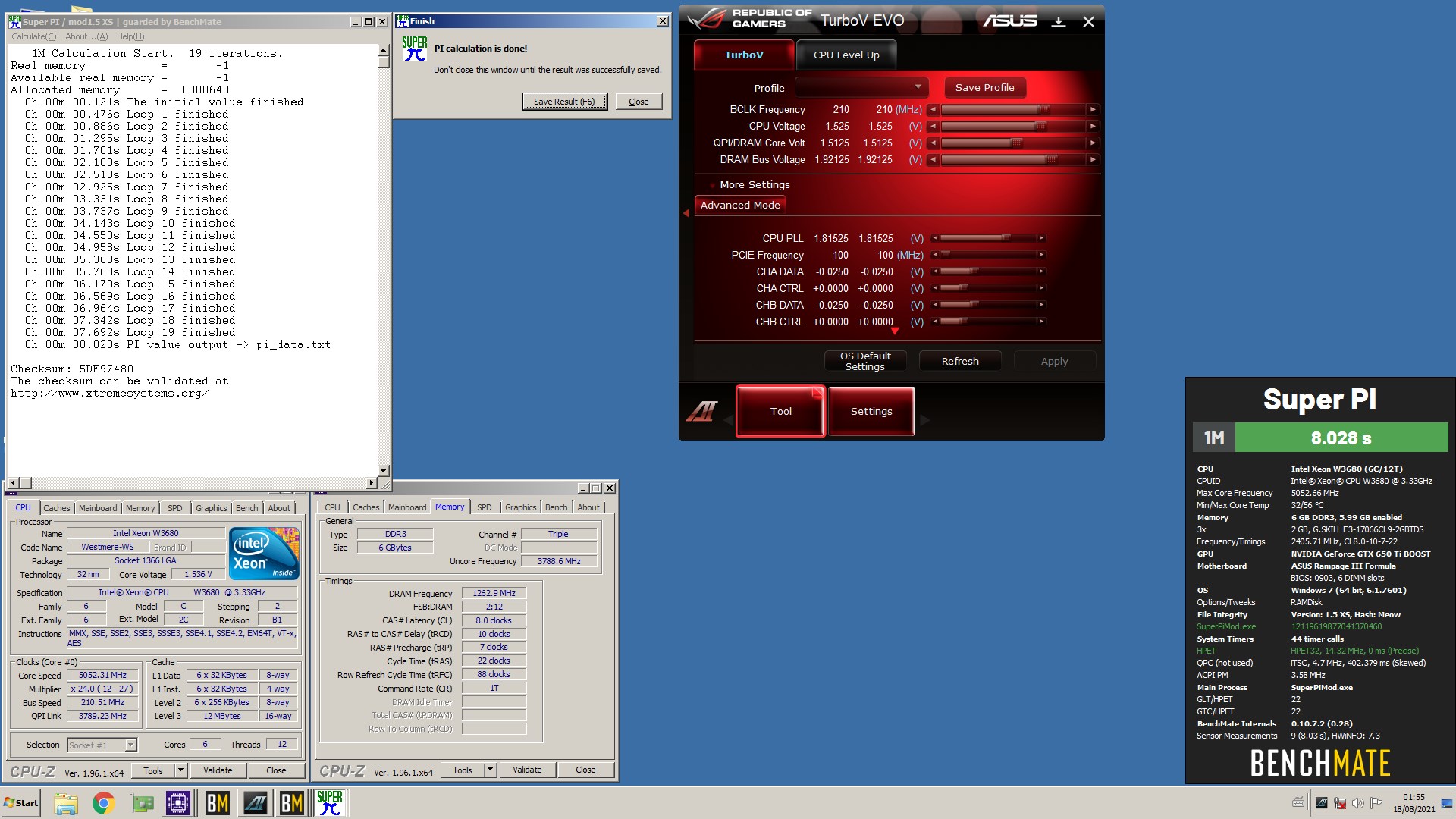Open the Graphics tab in the CPU-Z Memory window
Image resolution: width=1456 pixels, height=819 pixels.
click(x=521, y=507)
